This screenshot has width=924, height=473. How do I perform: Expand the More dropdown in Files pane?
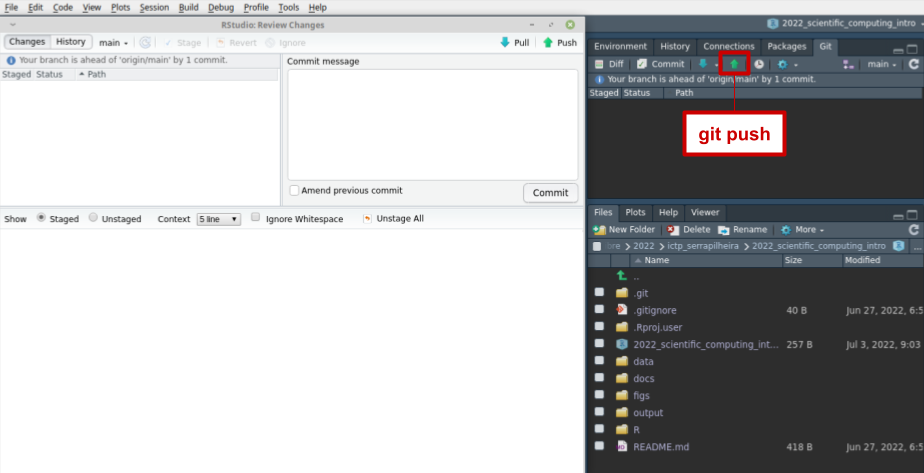point(803,229)
